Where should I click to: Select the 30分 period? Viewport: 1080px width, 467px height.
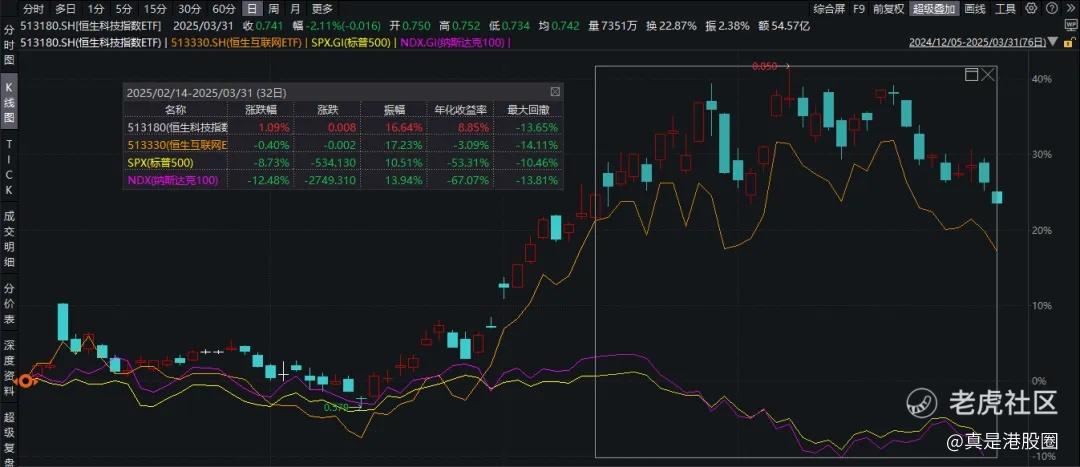pos(189,9)
